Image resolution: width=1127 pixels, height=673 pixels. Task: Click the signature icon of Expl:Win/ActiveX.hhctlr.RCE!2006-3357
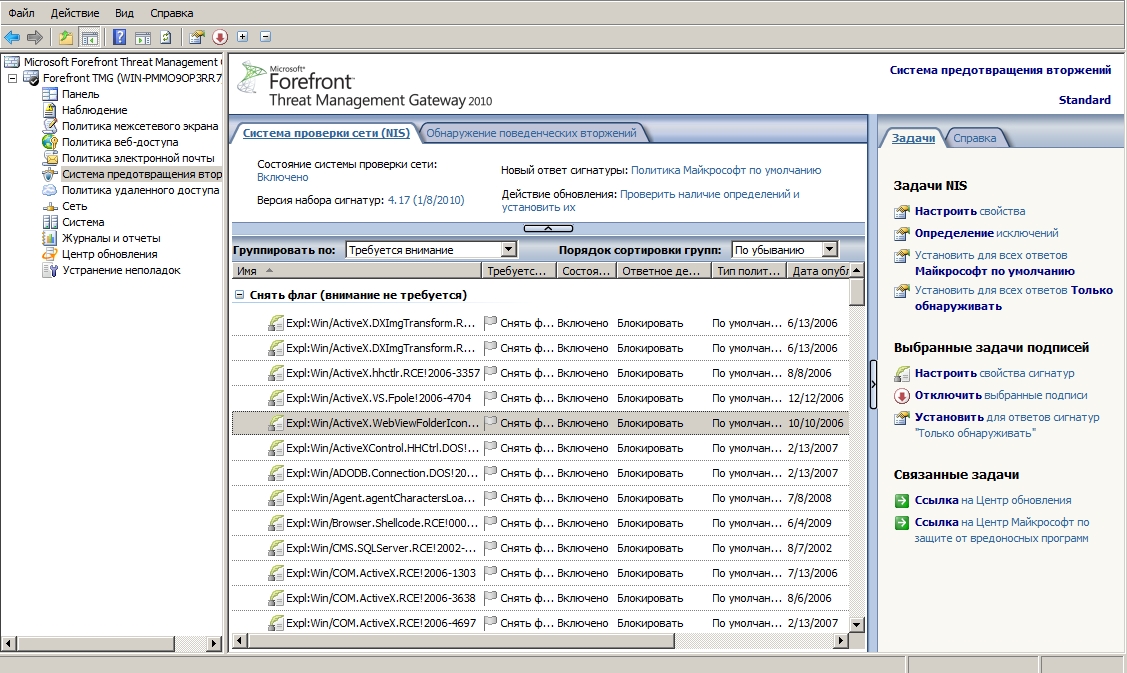click(x=275, y=373)
